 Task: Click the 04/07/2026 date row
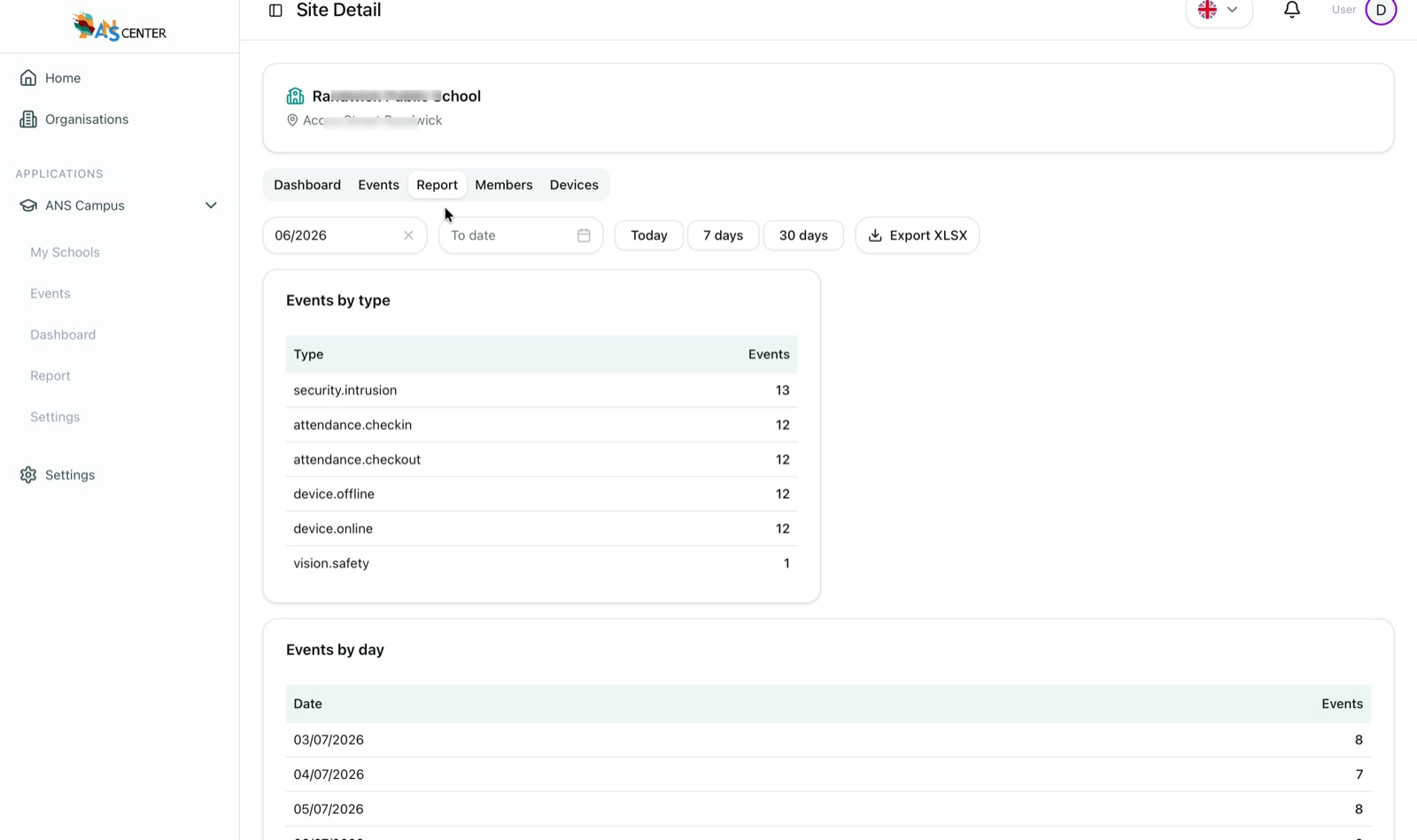click(x=828, y=774)
